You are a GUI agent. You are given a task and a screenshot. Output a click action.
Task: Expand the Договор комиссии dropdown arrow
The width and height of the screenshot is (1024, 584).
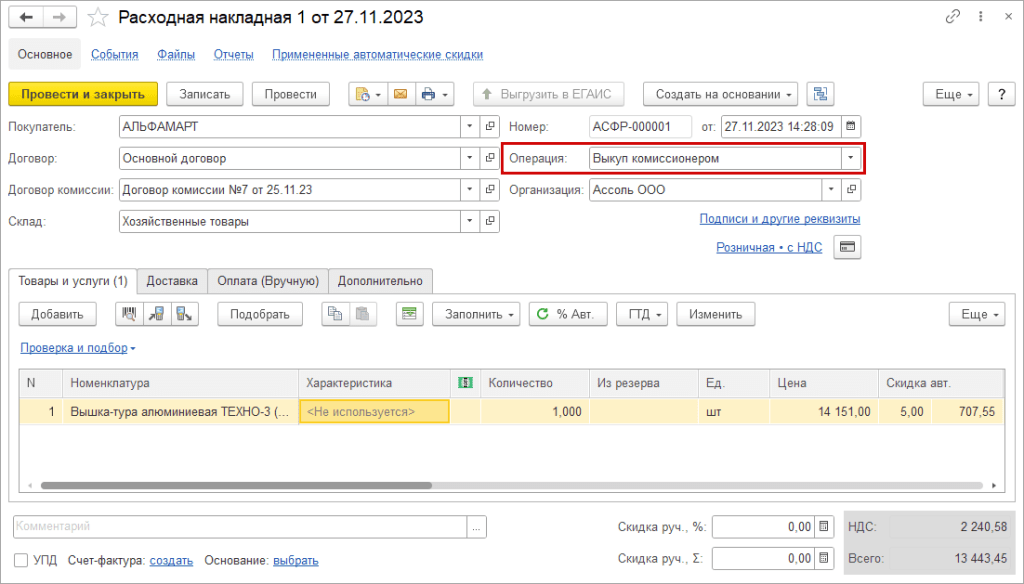point(470,190)
